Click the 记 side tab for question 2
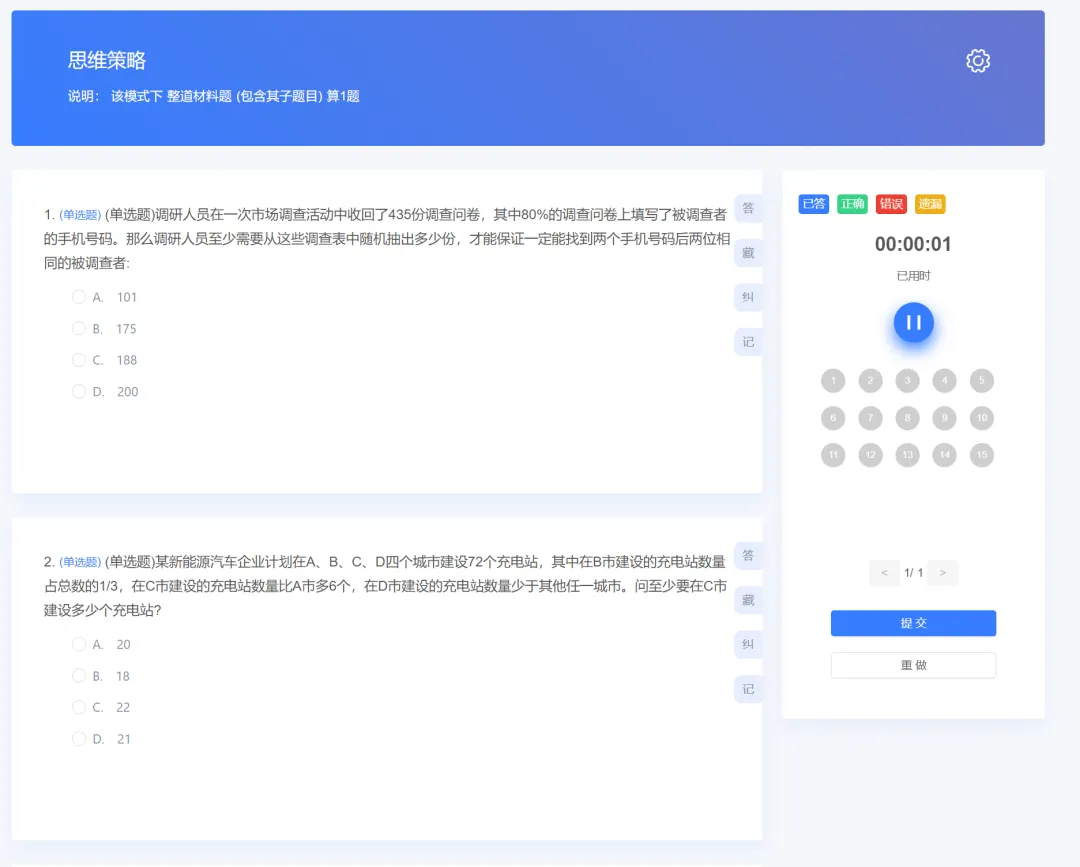The height and width of the screenshot is (867, 1080). coord(748,689)
